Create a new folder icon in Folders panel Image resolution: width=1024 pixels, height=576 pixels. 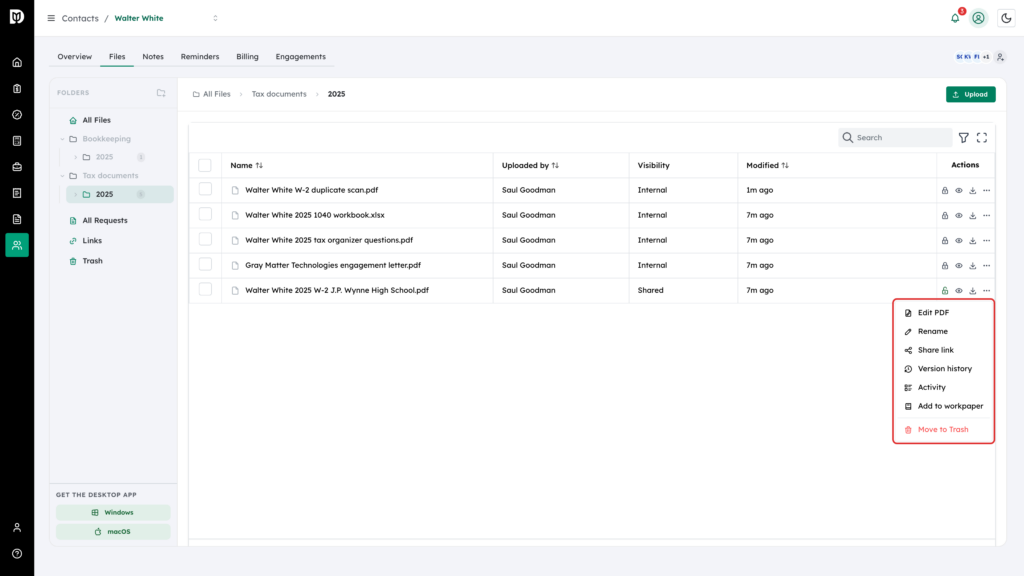161,93
